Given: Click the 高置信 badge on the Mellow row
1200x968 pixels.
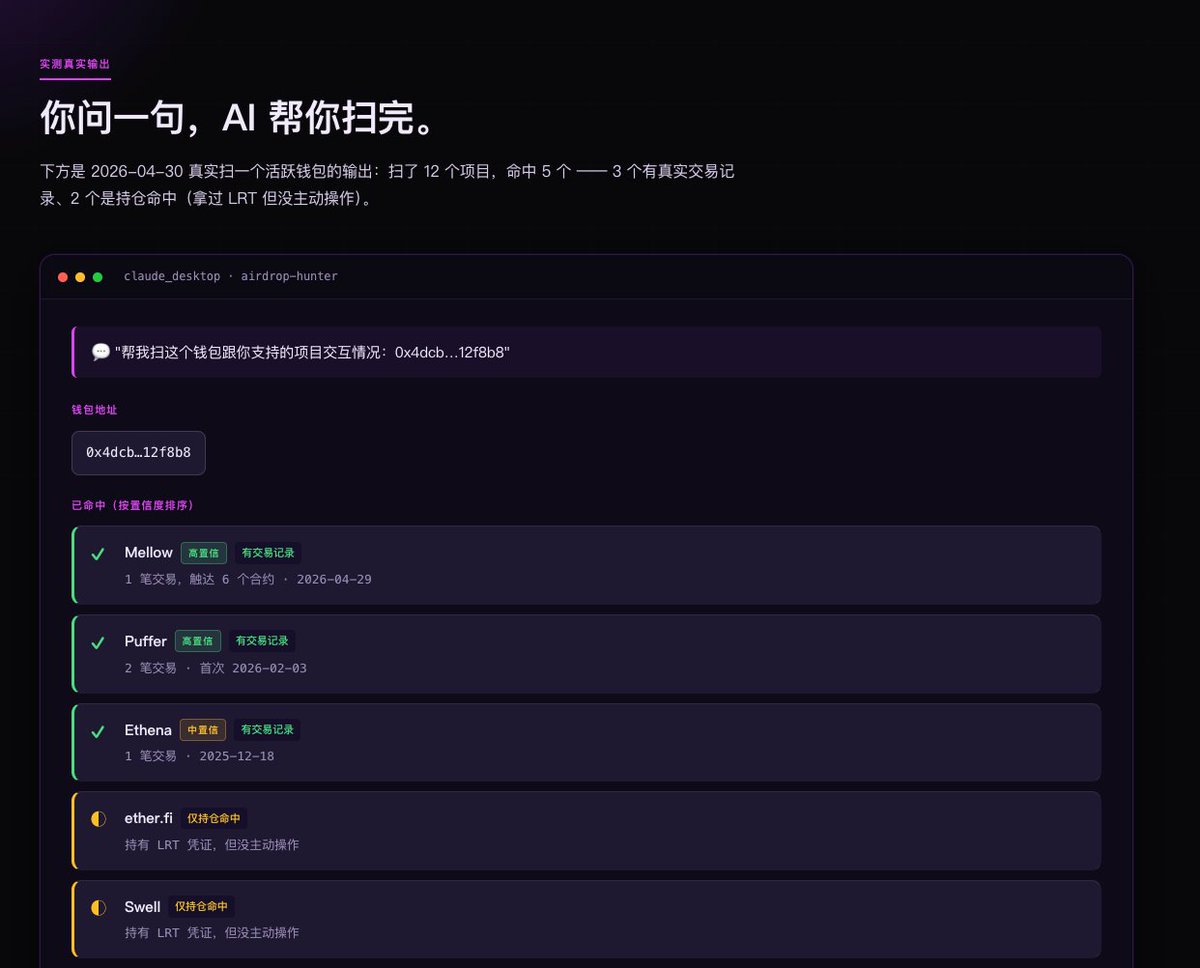Looking at the screenshot, I should (x=204, y=553).
